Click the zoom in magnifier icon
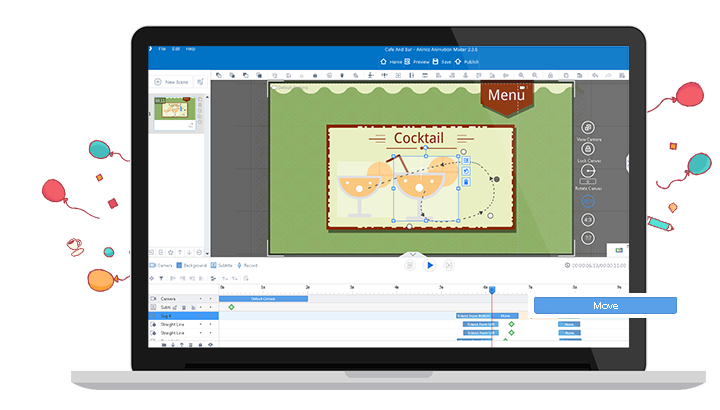The height and width of the screenshot is (410, 720). pos(521,75)
